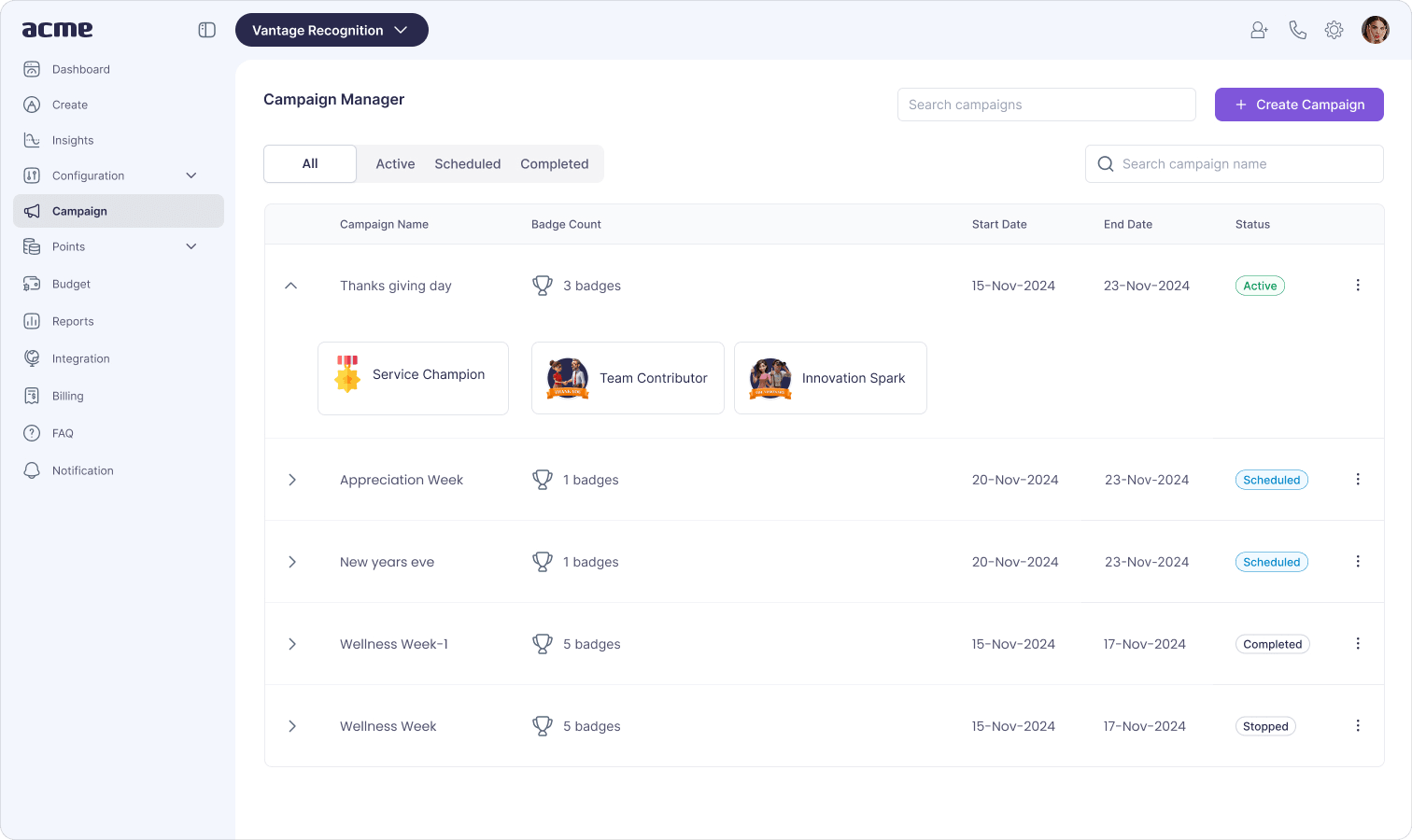
Task: Open the options menu for Wellness Week
Action: pyautogui.click(x=1358, y=725)
